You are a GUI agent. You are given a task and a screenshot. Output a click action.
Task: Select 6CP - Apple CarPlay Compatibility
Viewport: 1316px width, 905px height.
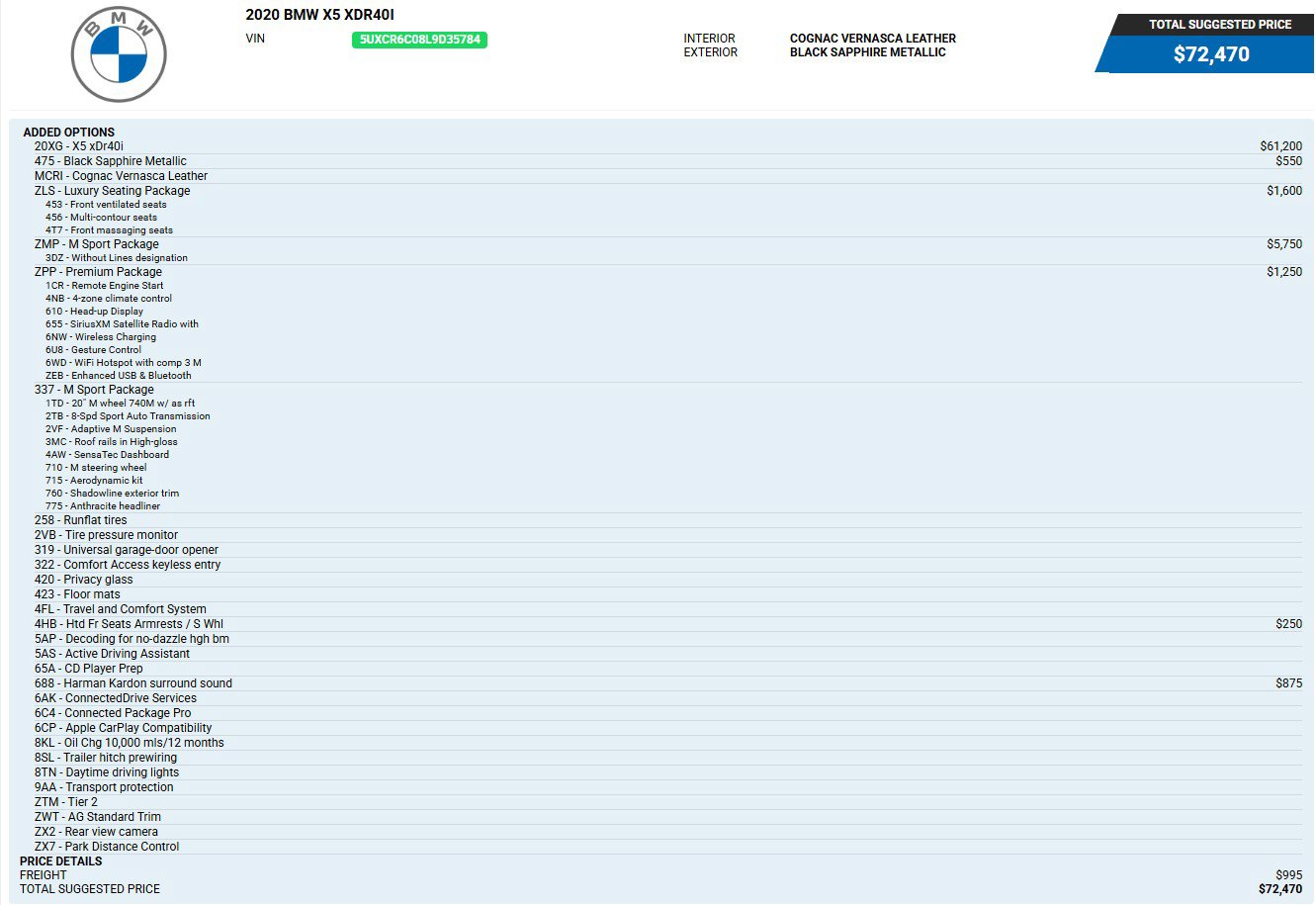123,728
